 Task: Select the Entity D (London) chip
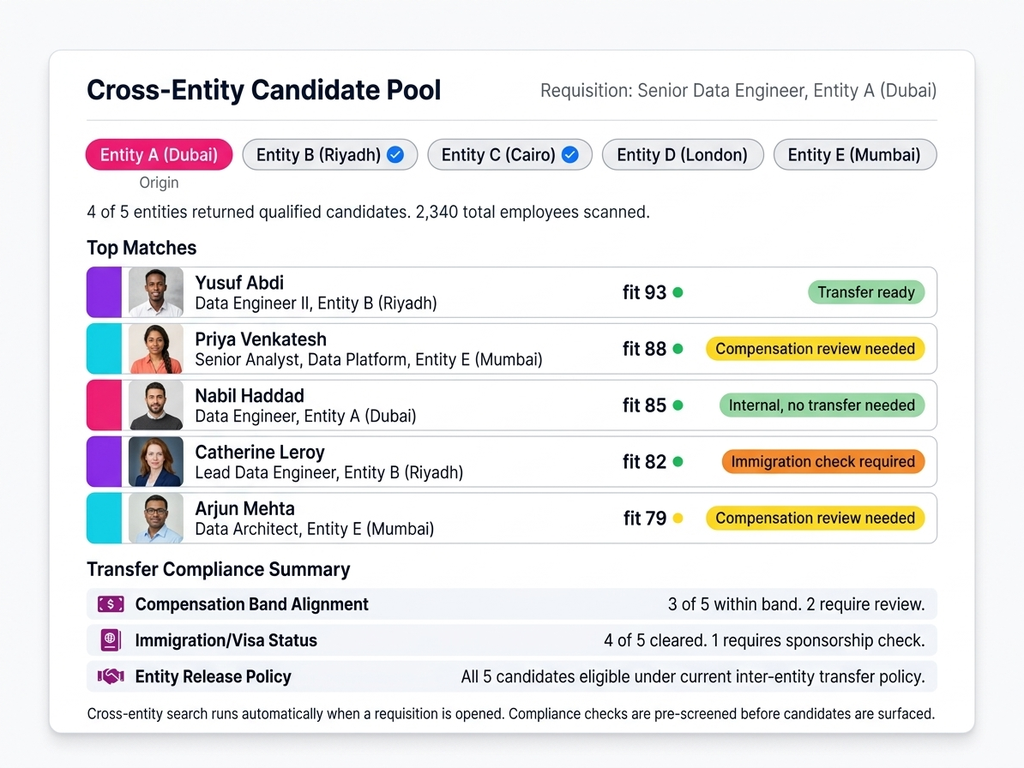pos(682,155)
